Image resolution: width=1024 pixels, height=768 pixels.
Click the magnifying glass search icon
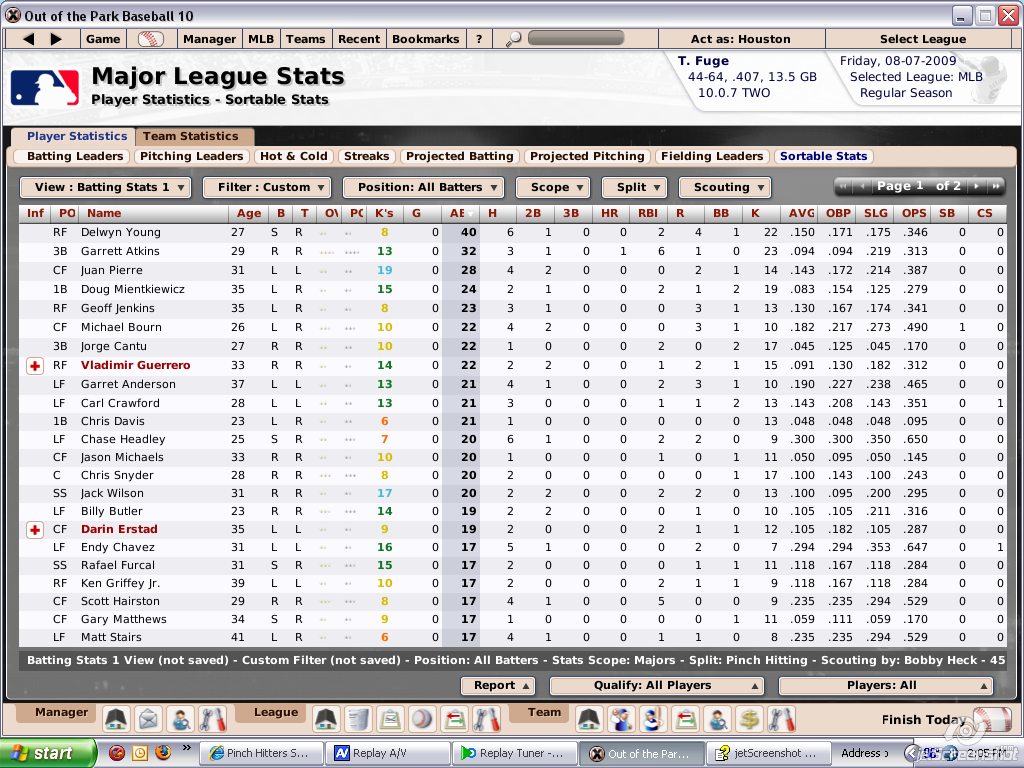(514, 39)
